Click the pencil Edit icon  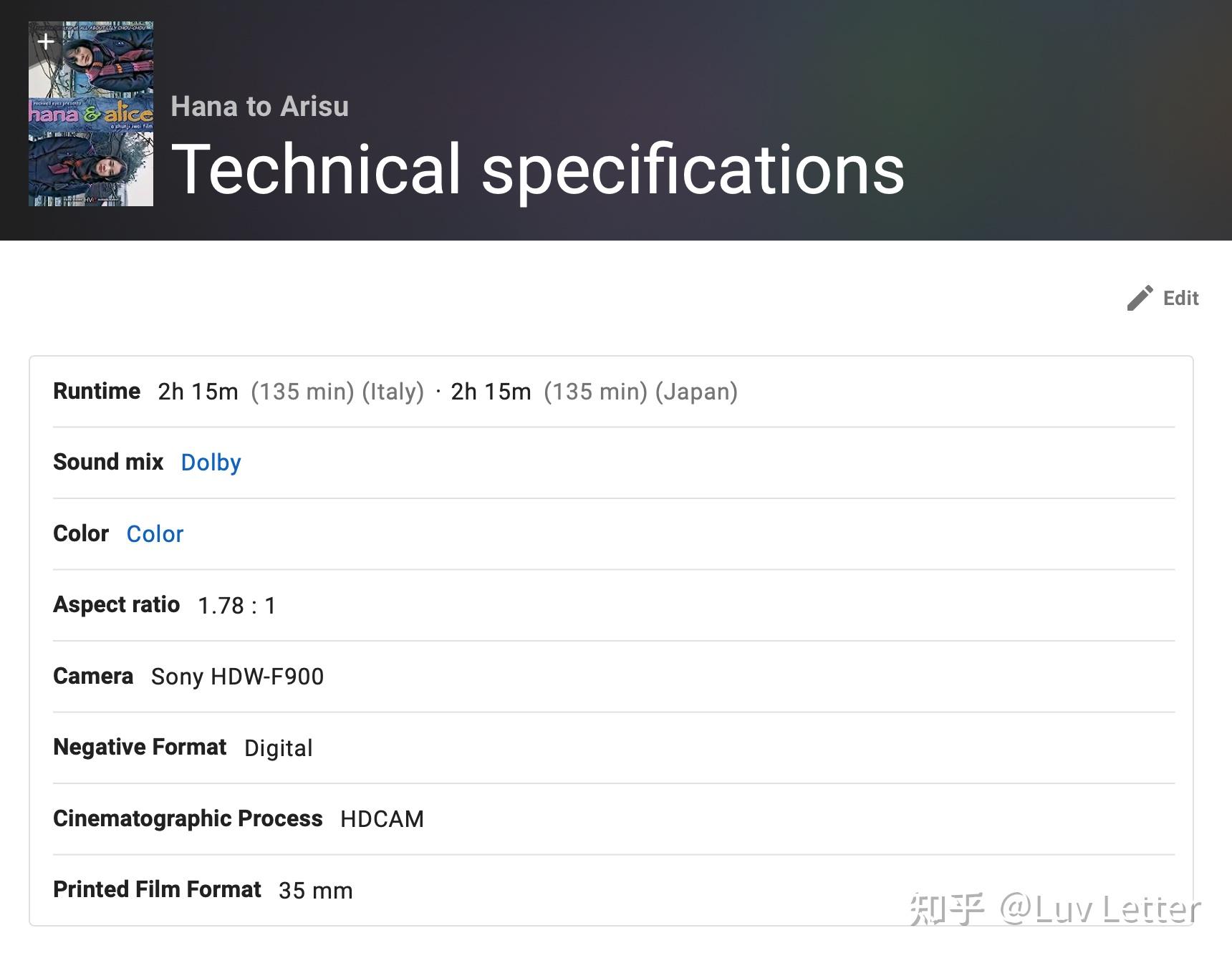pos(1140,298)
